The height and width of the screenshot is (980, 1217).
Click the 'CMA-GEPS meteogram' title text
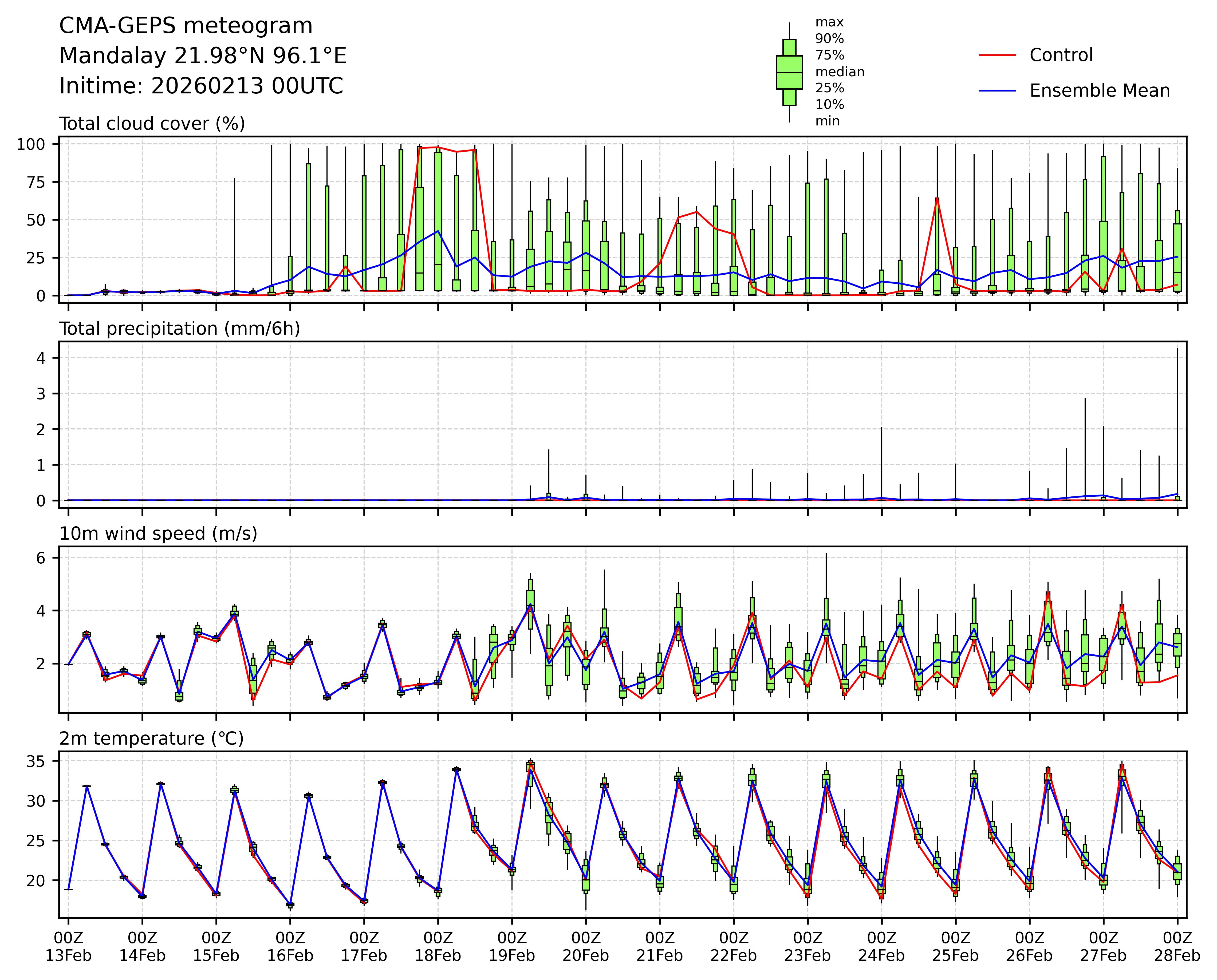(186, 26)
